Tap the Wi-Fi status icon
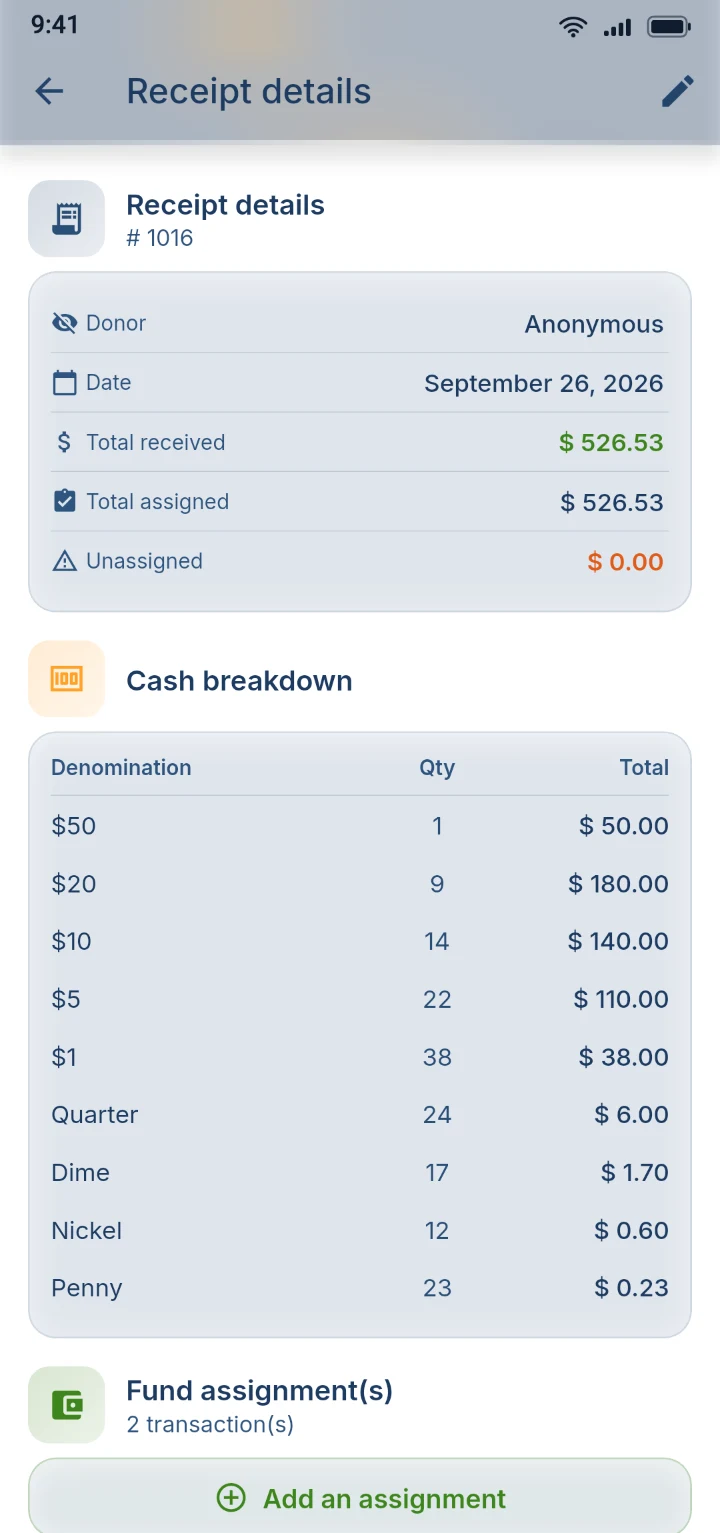Image resolution: width=720 pixels, height=1533 pixels. [x=573, y=27]
